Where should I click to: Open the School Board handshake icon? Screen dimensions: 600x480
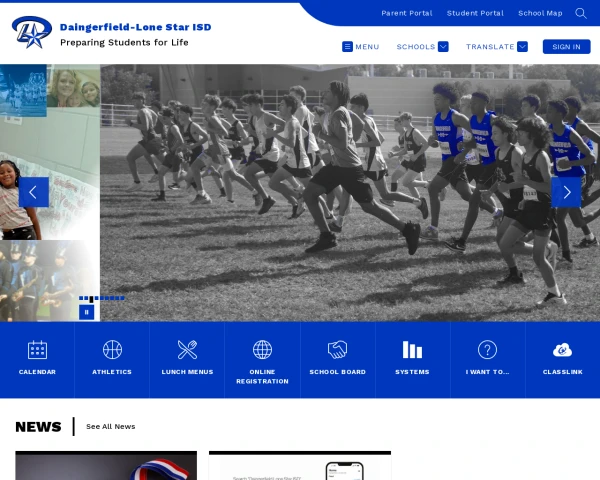[x=337, y=349]
